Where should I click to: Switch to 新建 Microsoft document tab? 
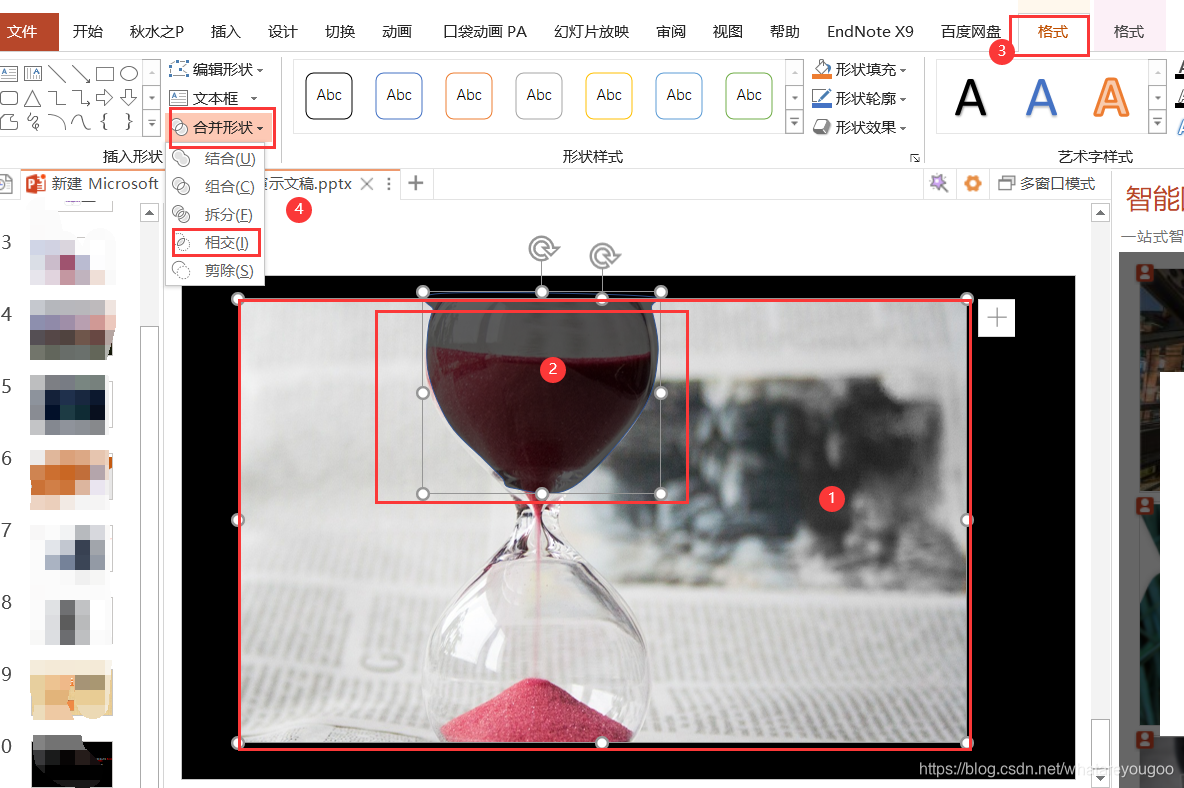[91, 183]
